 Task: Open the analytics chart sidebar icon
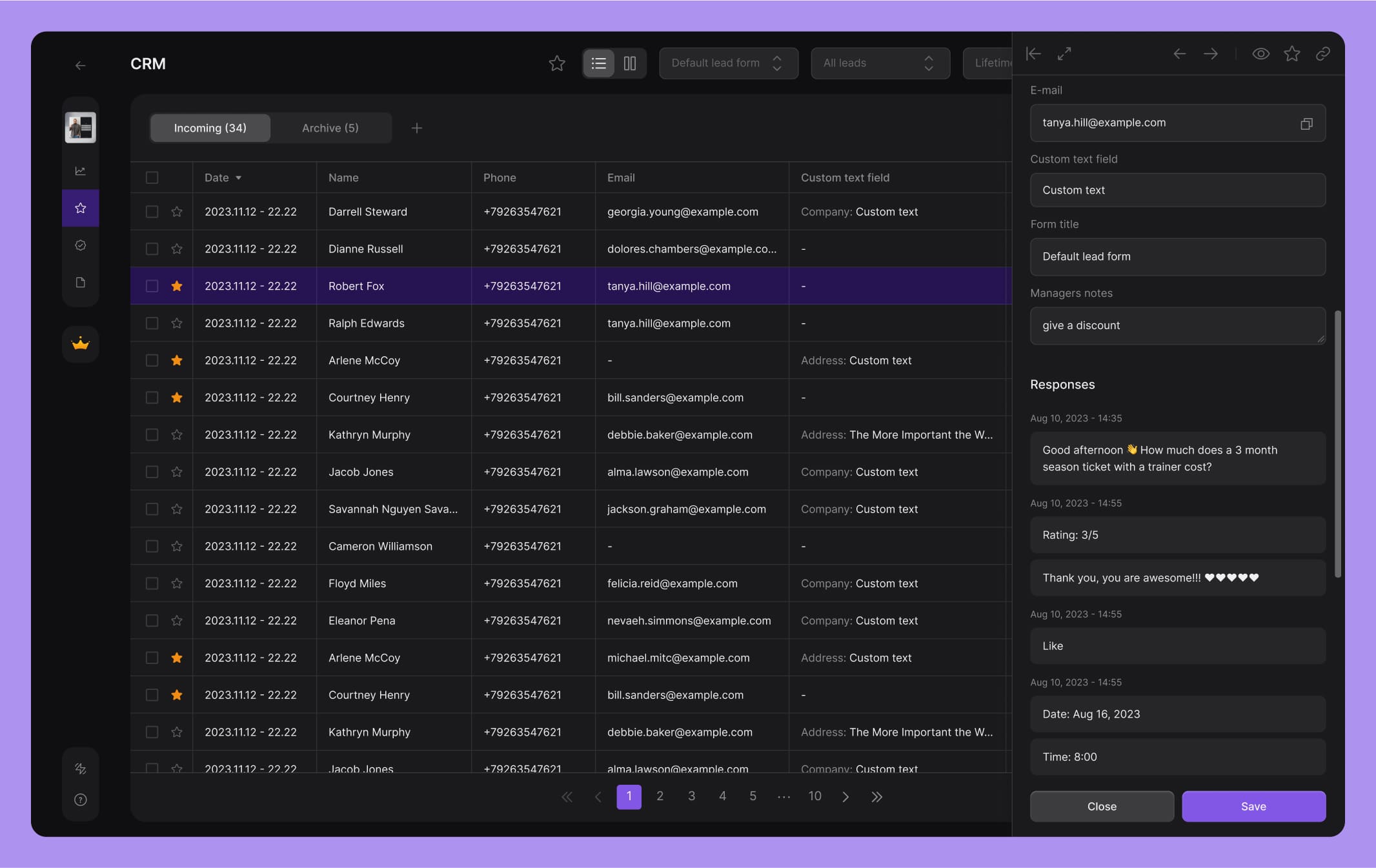click(81, 171)
